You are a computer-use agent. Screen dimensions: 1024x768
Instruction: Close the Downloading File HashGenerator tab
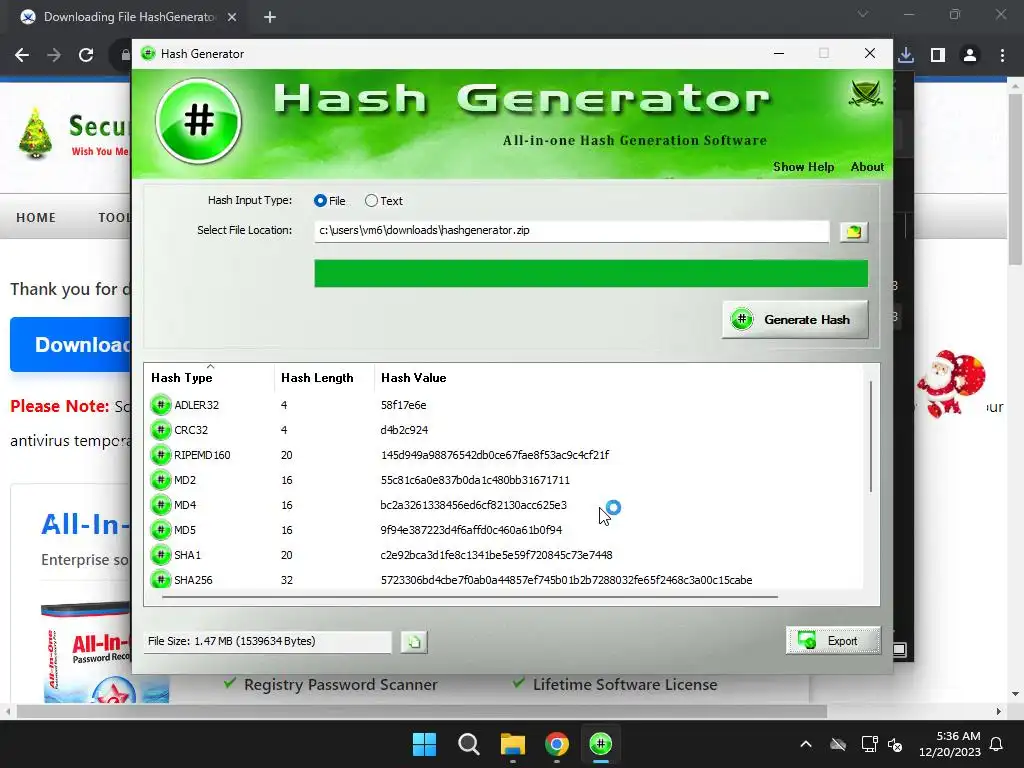(x=232, y=17)
